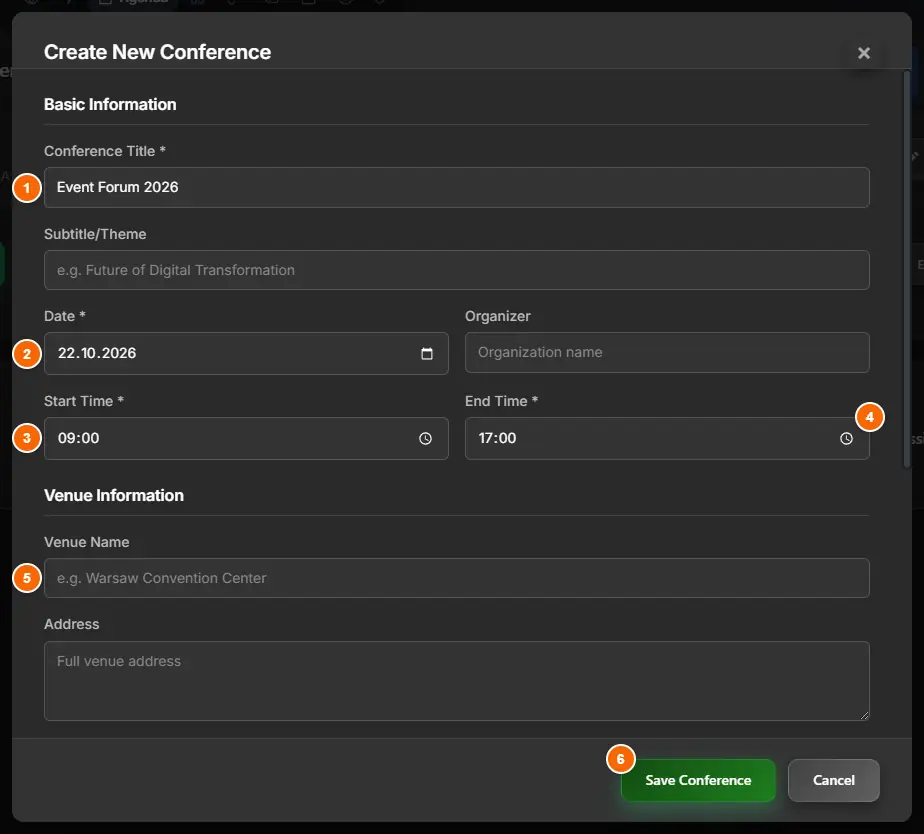924x834 pixels.
Task: Click the End Time label
Action: point(501,401)
